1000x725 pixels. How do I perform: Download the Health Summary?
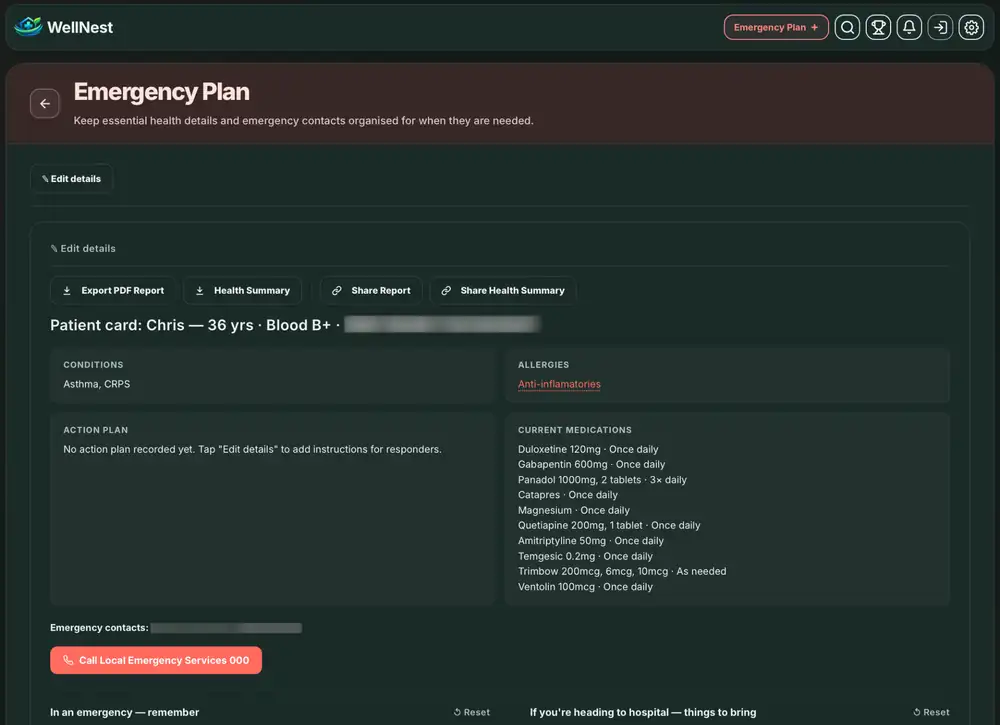(x=242, y=291)
